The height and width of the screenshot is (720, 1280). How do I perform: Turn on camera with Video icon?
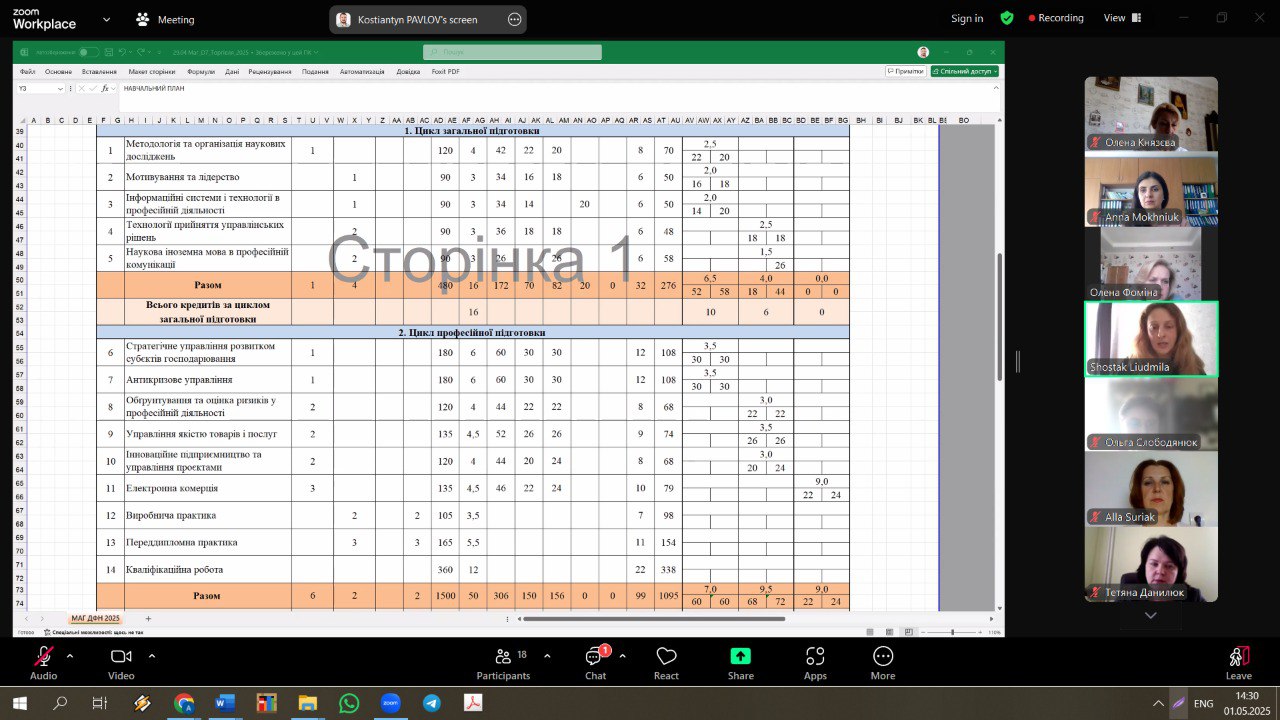[121, 657]
